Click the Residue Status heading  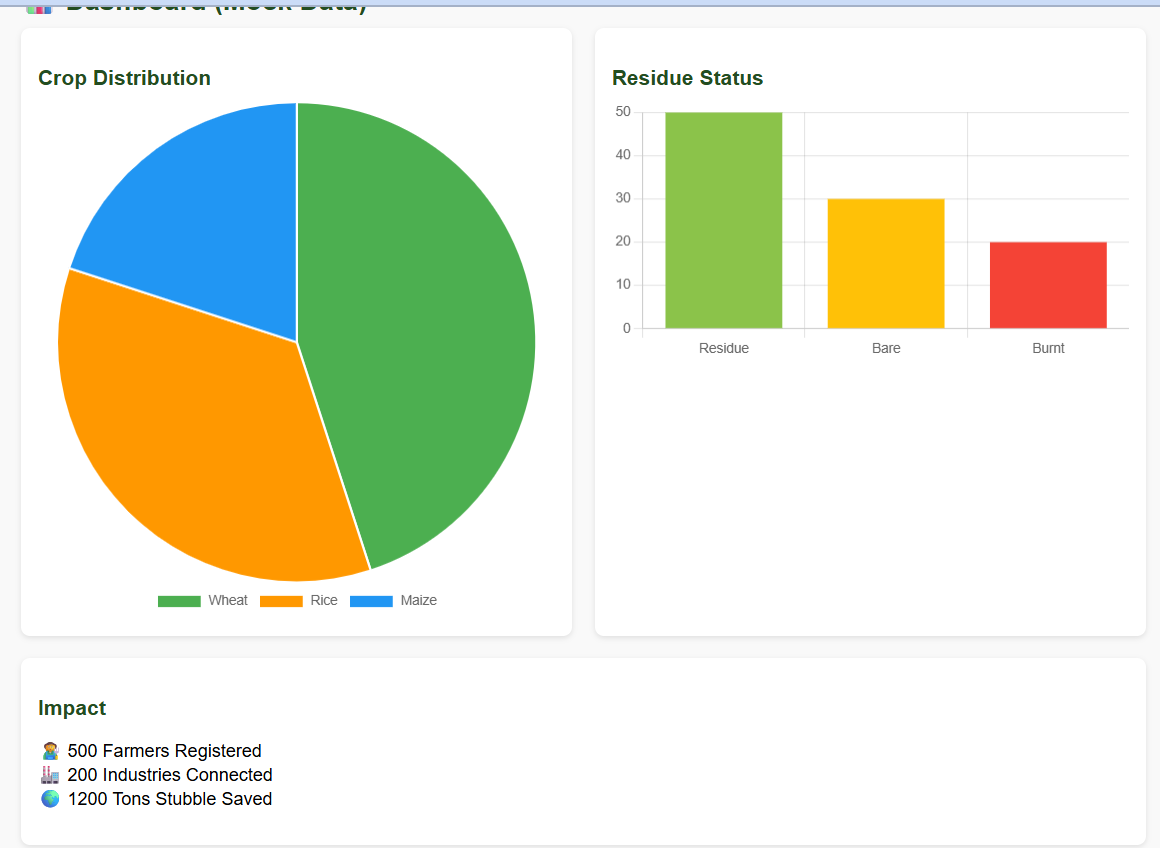tap(687, 78)
